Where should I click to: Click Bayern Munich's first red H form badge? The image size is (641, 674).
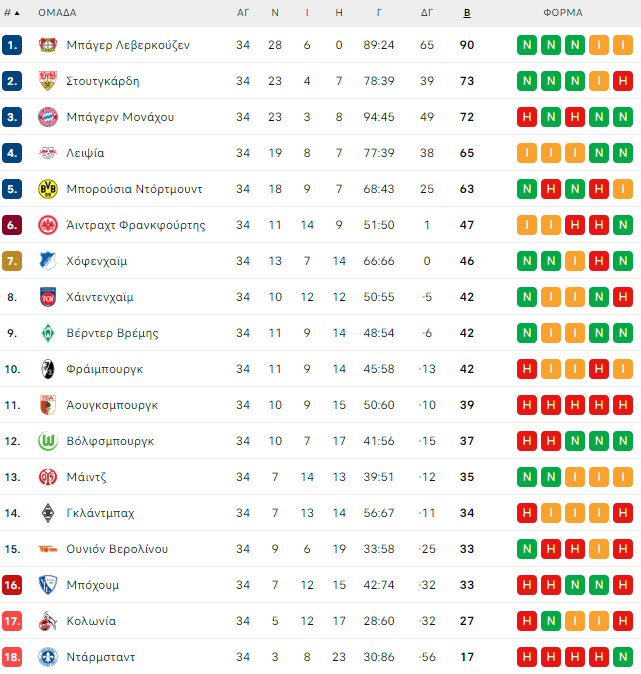pyautogui.click(x=526, y=117)
